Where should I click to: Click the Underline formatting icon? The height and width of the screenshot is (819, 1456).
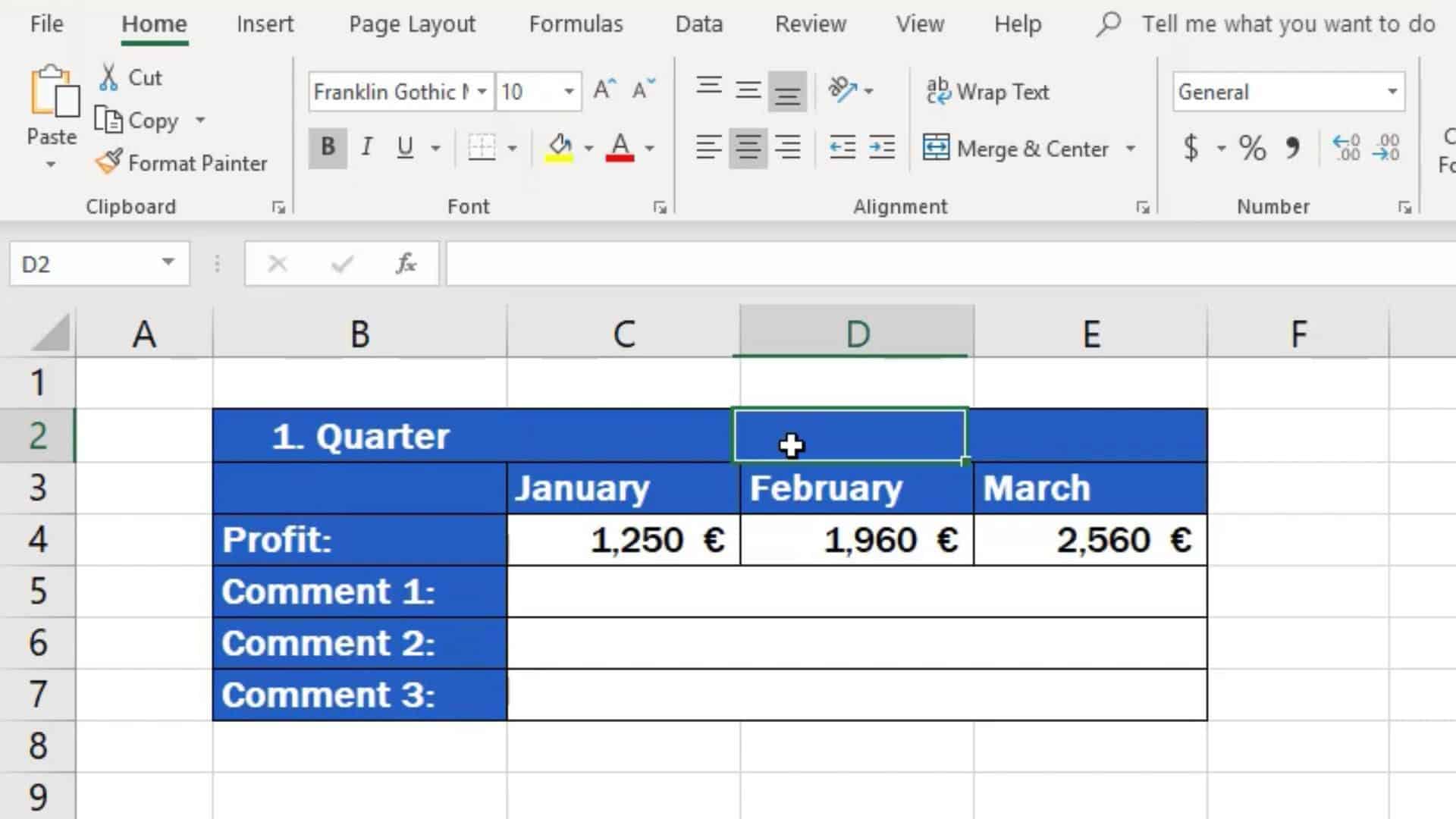click(x=405, y=148)
